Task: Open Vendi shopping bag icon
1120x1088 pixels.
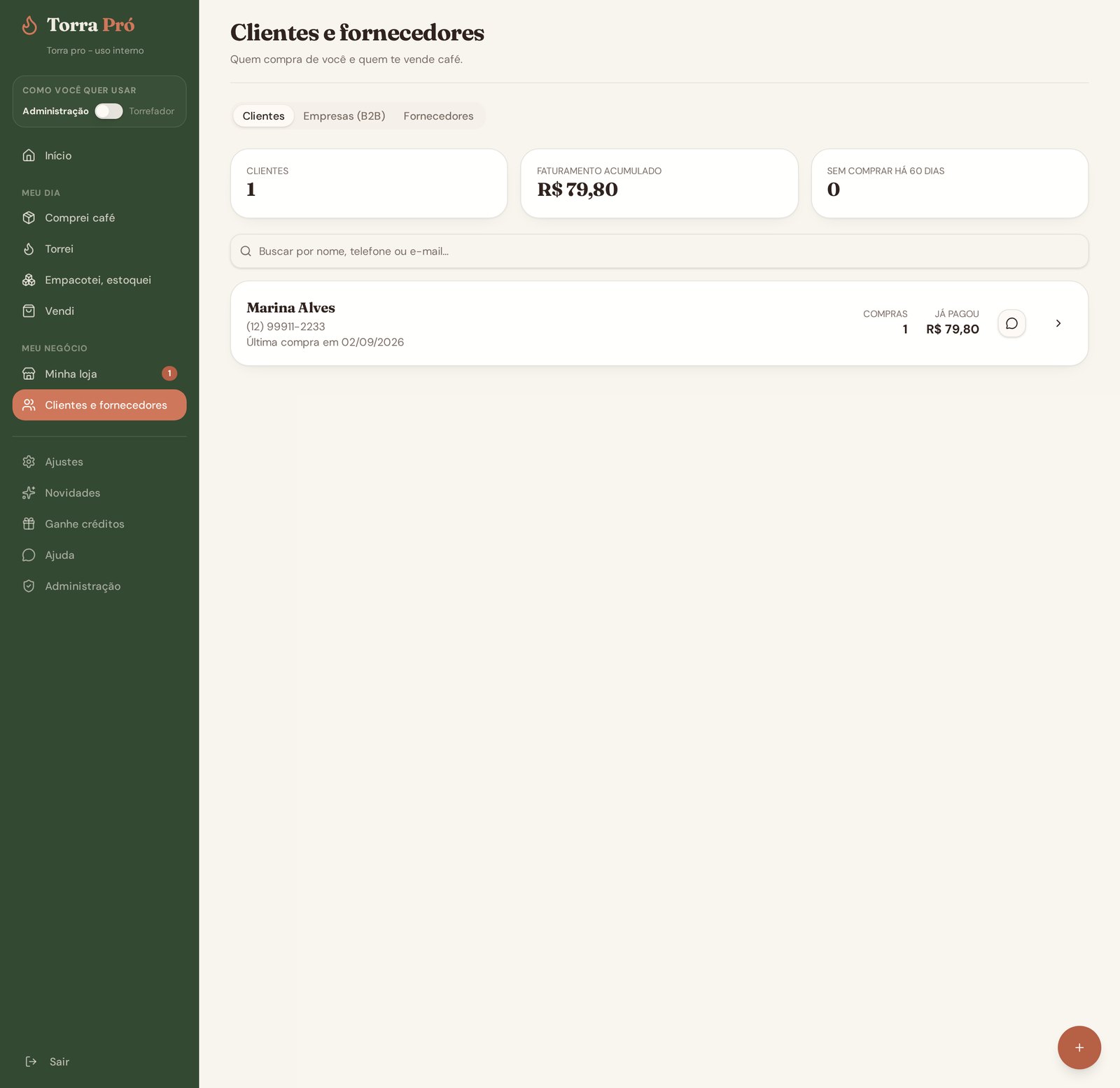Action: [29, 311]
